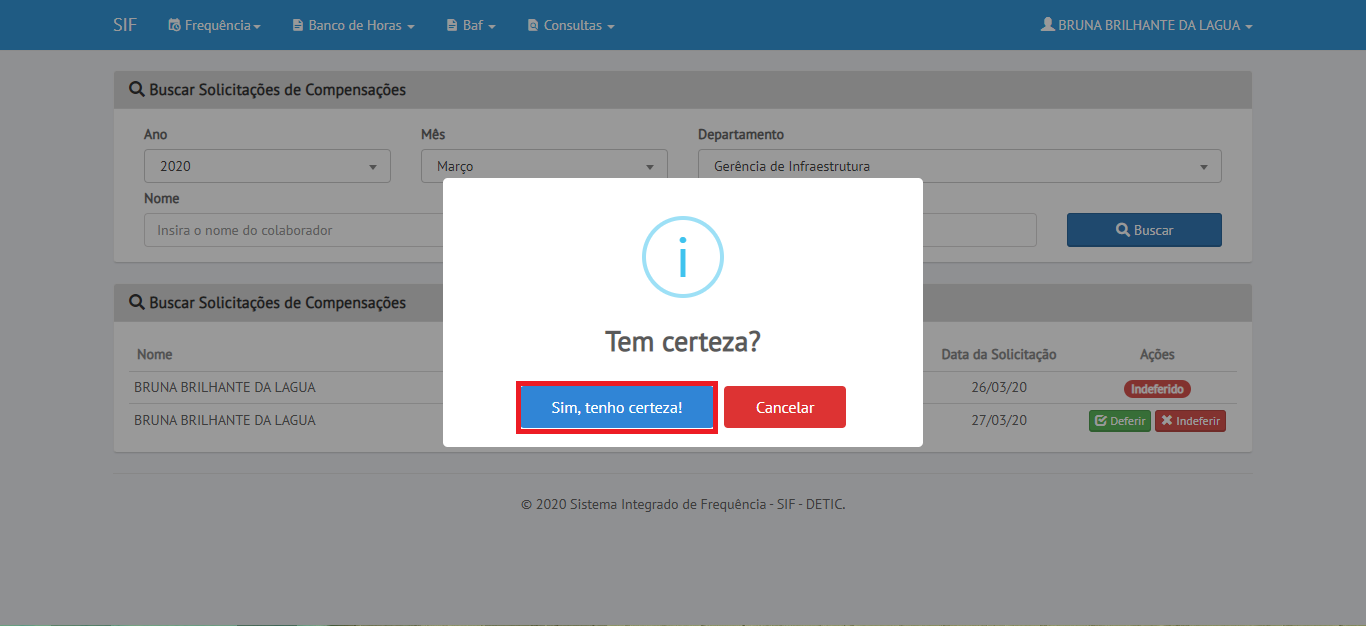
Task: Click the Indeferir button
Action: pyautogui.click(x=1190, y=421)
